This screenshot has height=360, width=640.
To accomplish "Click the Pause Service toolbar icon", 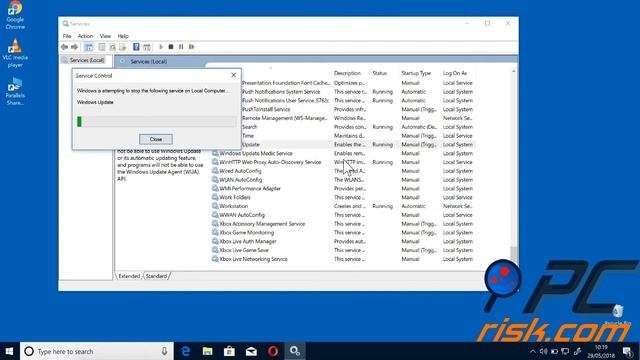I will [x=181, y=47].
